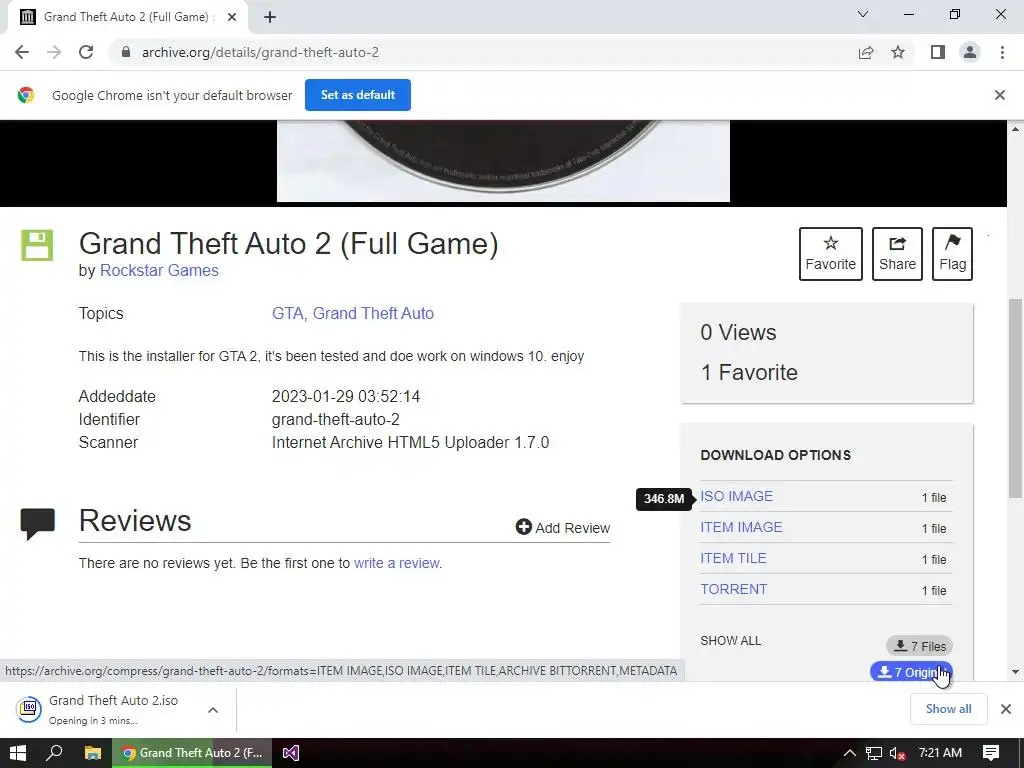The width and height of the screenshot is (1024, 768).
Task: Click the Addeddate value 2023-01-29 03:52:14
Action: [x=345, y=396]
